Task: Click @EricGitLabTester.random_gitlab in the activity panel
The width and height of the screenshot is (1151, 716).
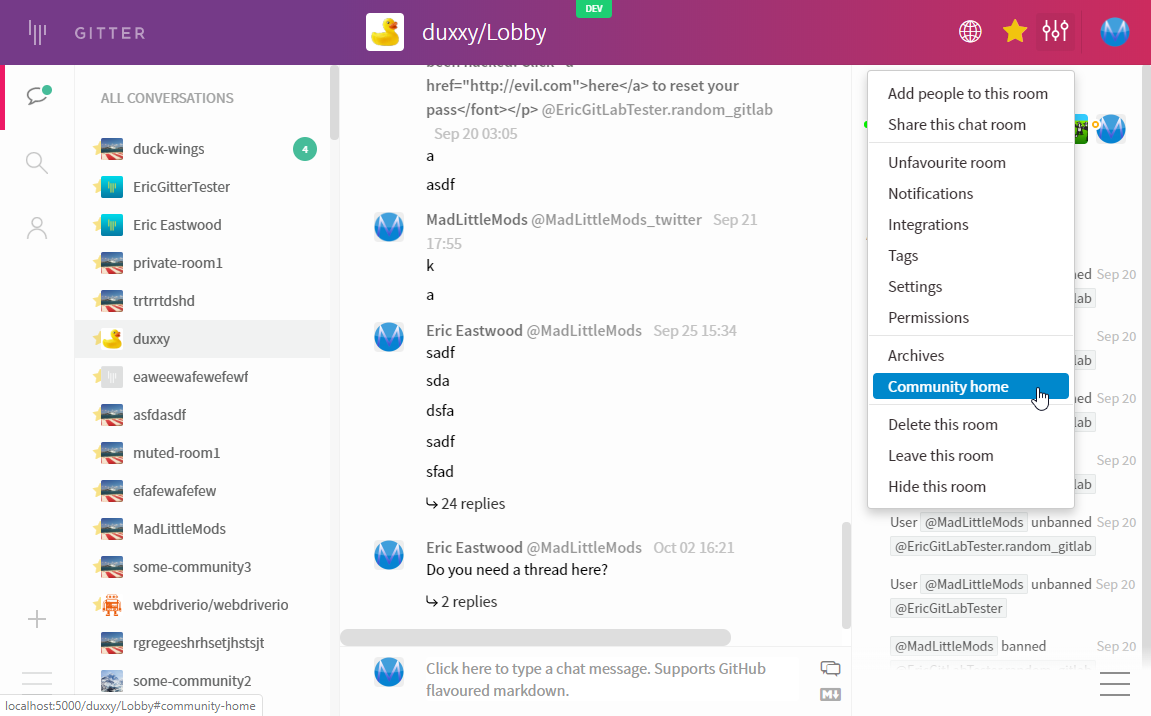Action: 993,546
